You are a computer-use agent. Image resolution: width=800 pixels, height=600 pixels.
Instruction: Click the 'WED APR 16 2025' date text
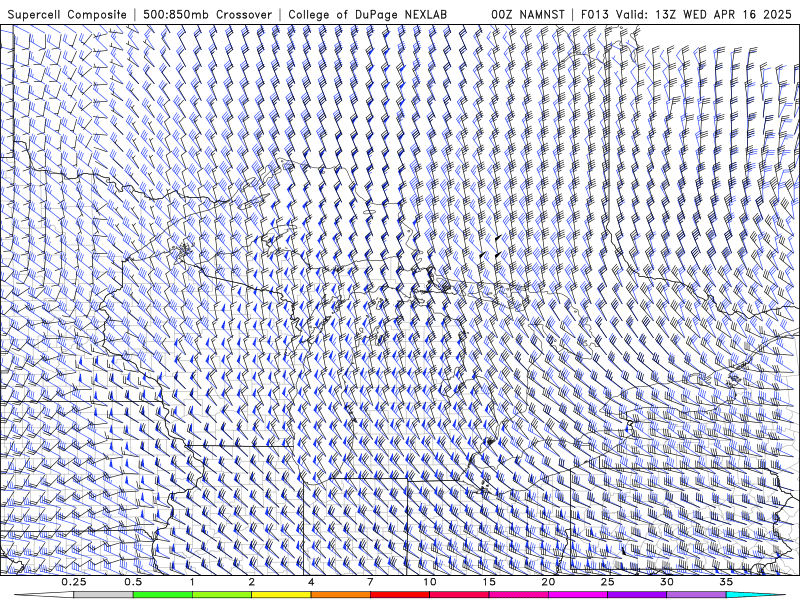737,14
